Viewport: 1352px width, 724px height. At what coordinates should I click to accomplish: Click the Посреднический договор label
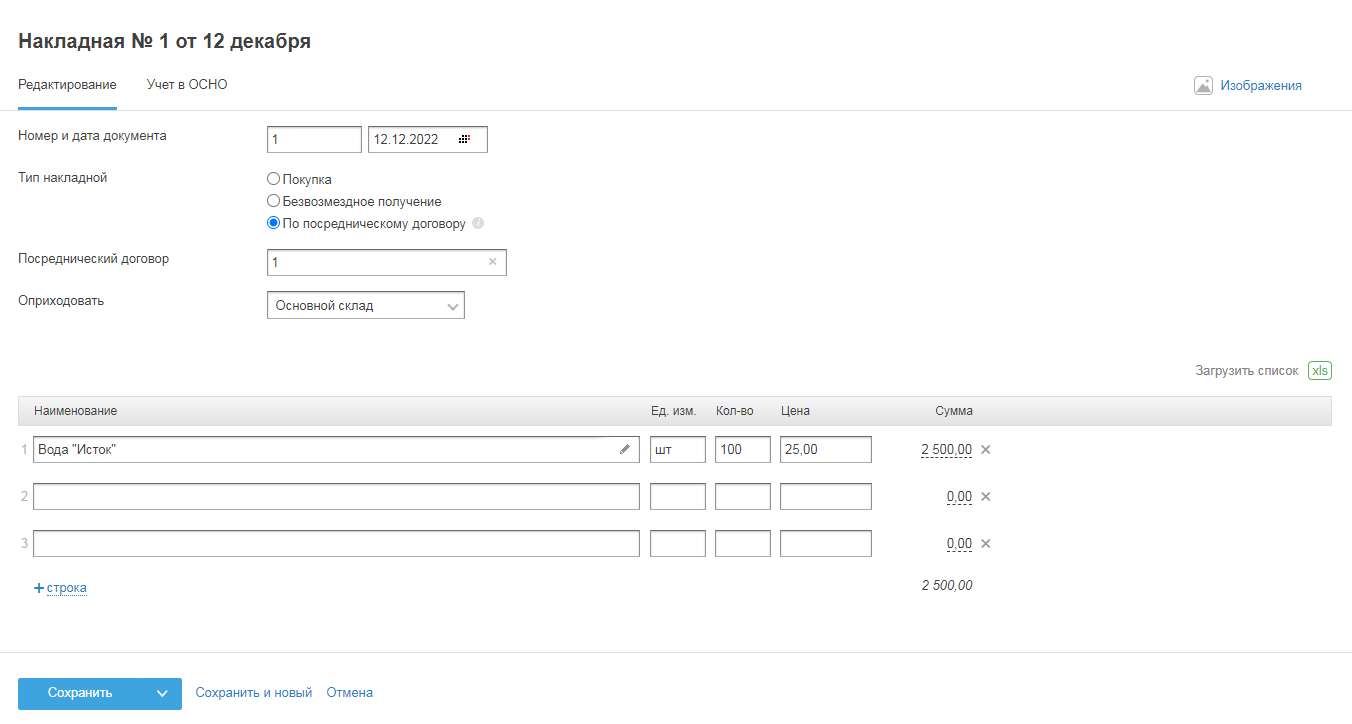(94, 258)
